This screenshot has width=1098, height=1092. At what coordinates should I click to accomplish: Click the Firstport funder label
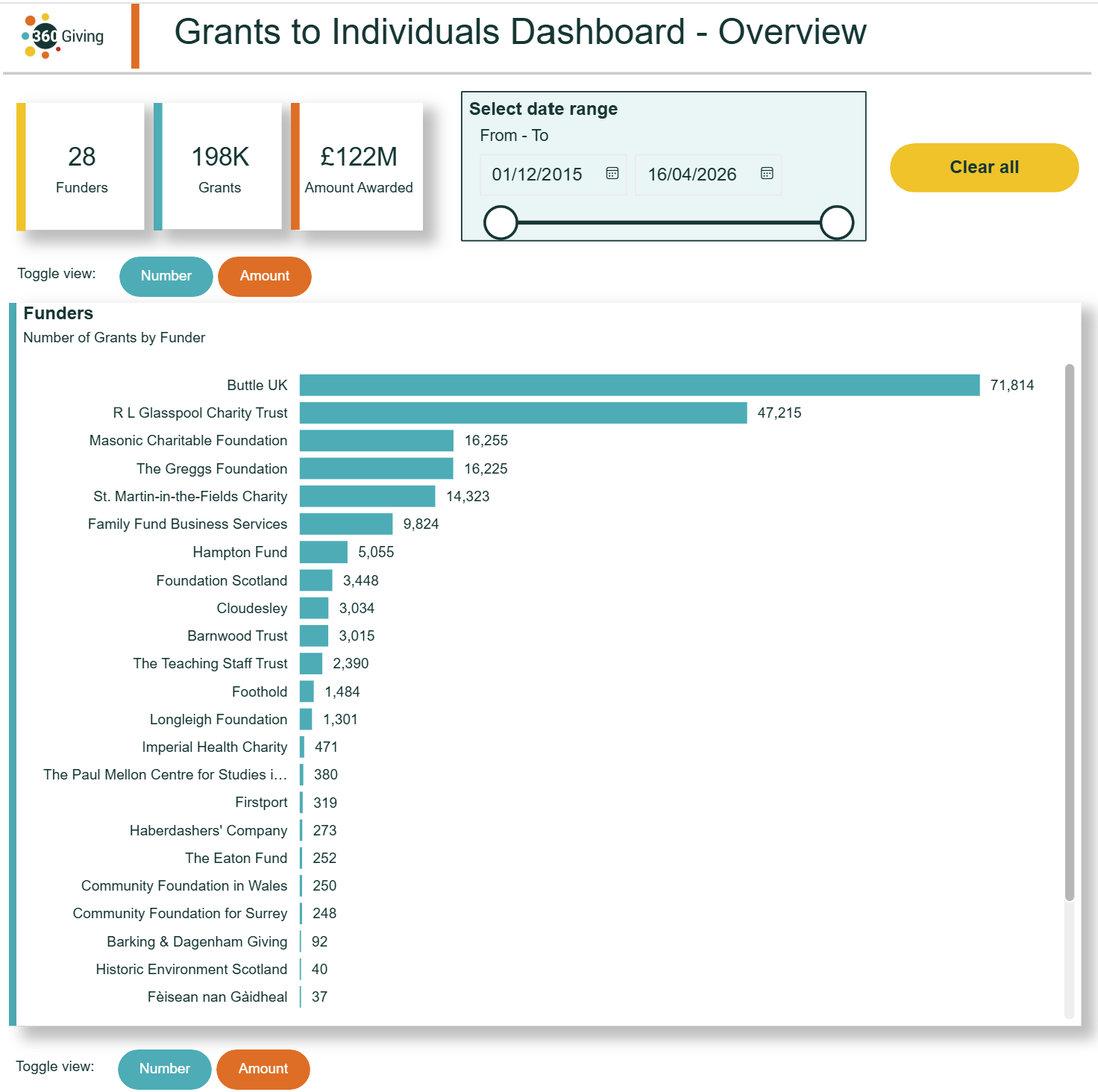pos(261,802)
